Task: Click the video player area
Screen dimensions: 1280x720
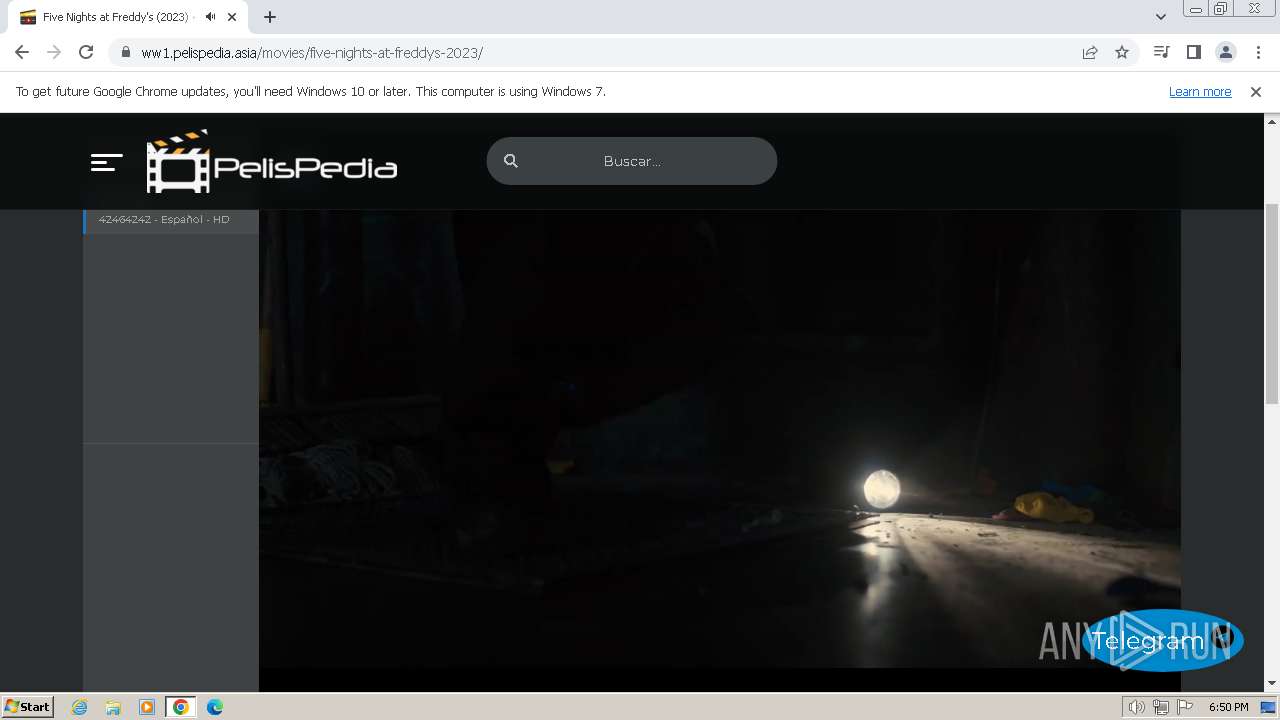Action: (x=720, y=438)
